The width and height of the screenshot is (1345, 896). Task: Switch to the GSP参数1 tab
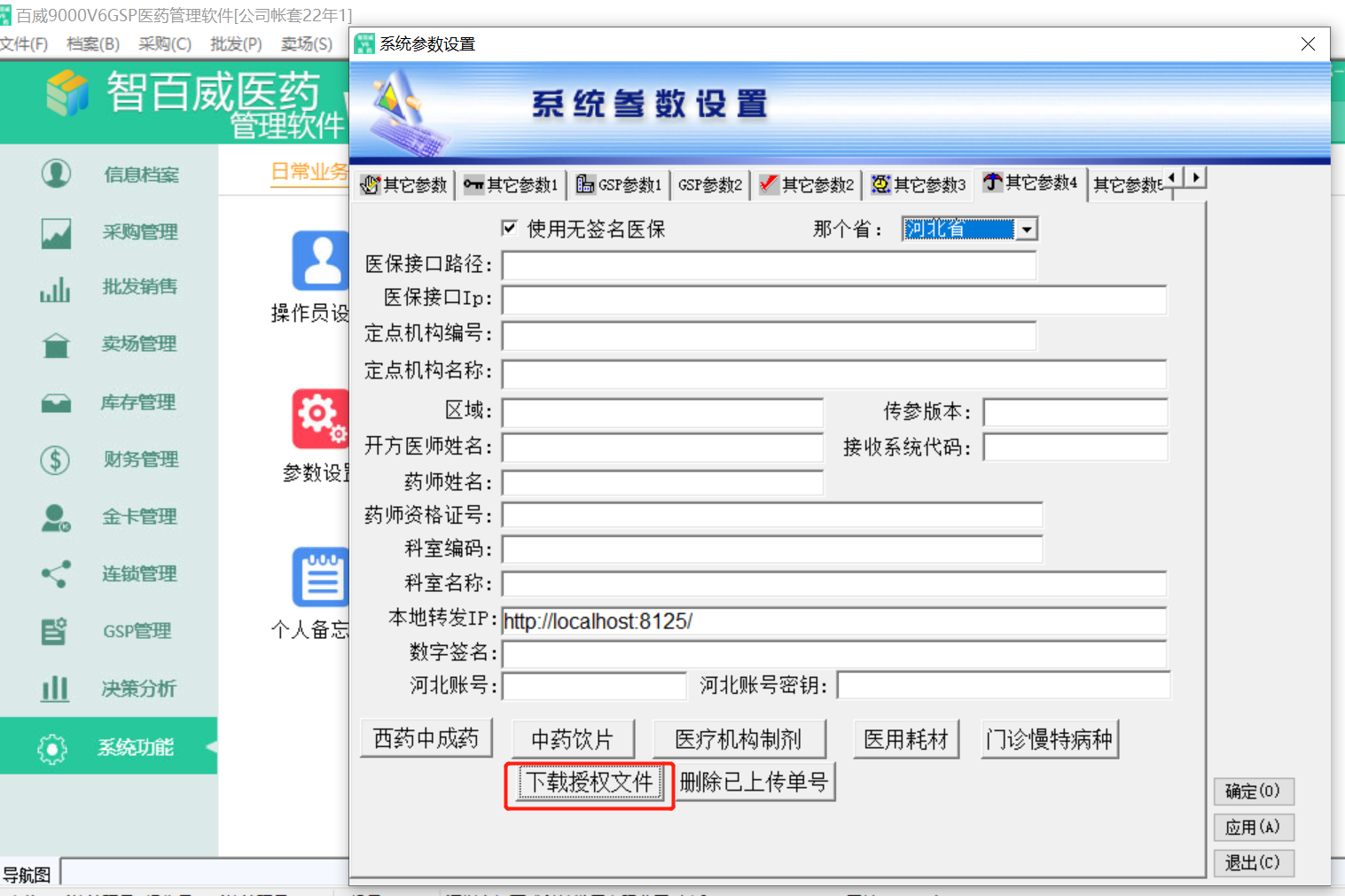(x=619, y=184)
